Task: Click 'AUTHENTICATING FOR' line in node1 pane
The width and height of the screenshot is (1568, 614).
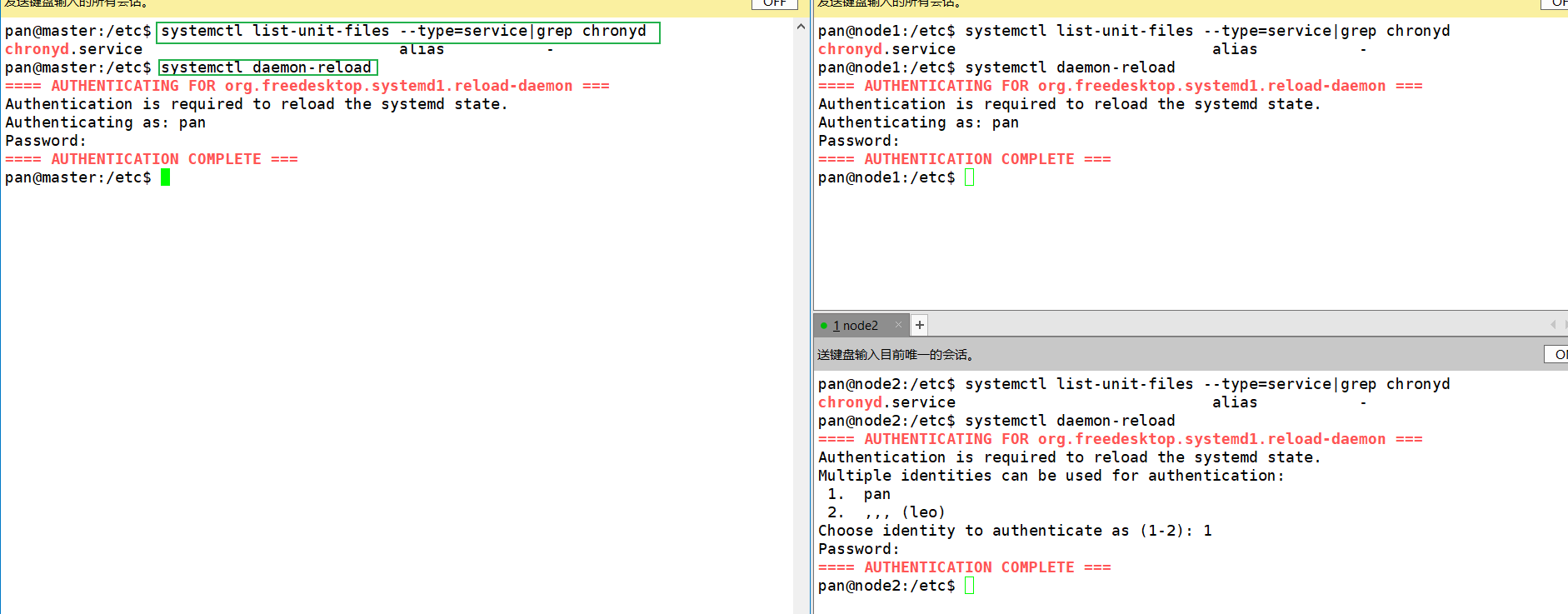Action: pos(1121,86)
